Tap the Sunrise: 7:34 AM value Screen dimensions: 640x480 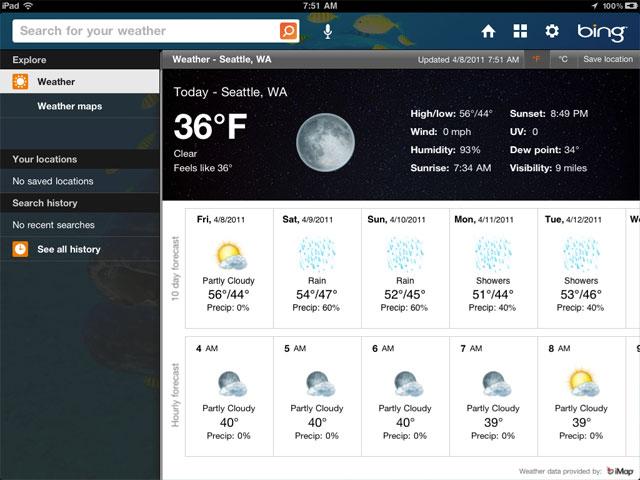tap(451, 168)
